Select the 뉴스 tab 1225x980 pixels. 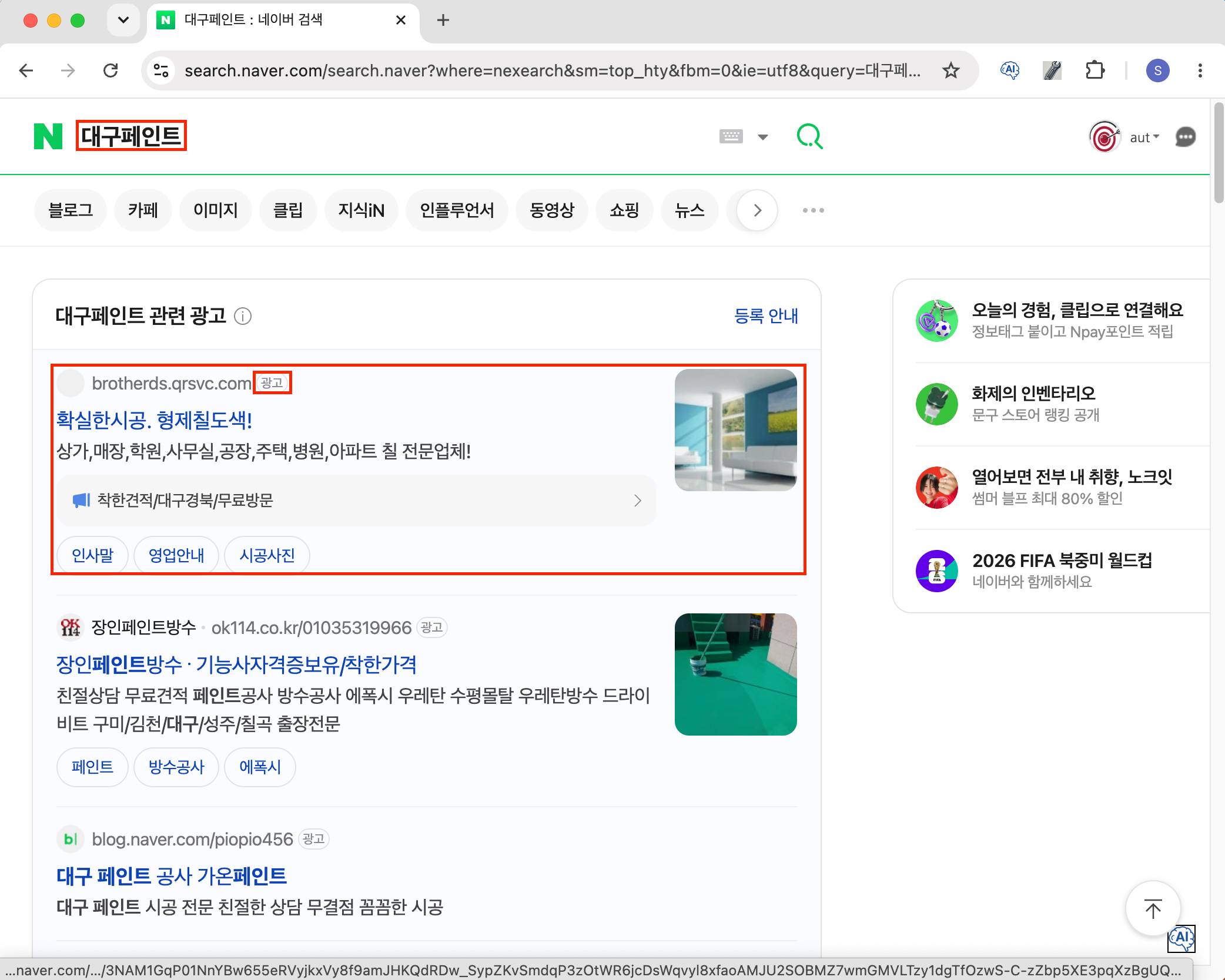tap(689, 210)
